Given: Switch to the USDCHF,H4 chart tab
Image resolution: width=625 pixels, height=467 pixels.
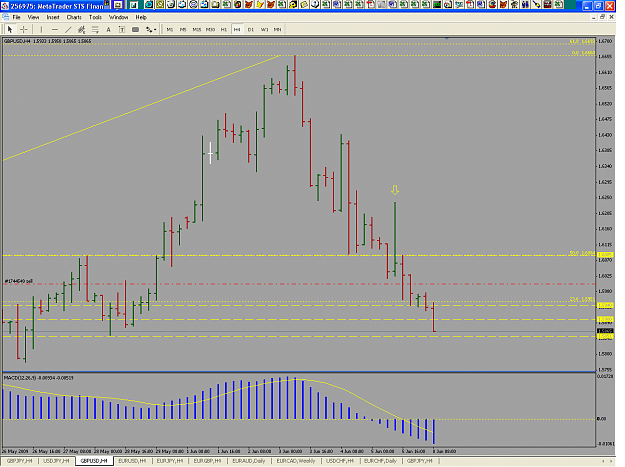Looking at the screenshot, I should click(340, 461).
